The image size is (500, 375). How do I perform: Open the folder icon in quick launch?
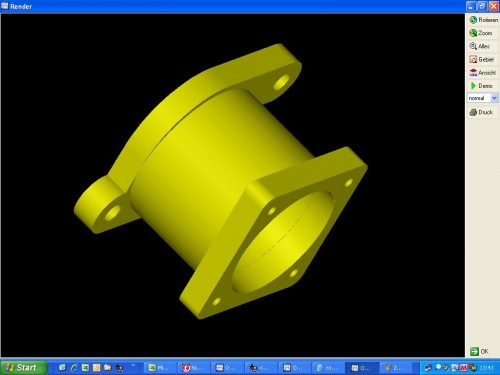coord(107,368)
